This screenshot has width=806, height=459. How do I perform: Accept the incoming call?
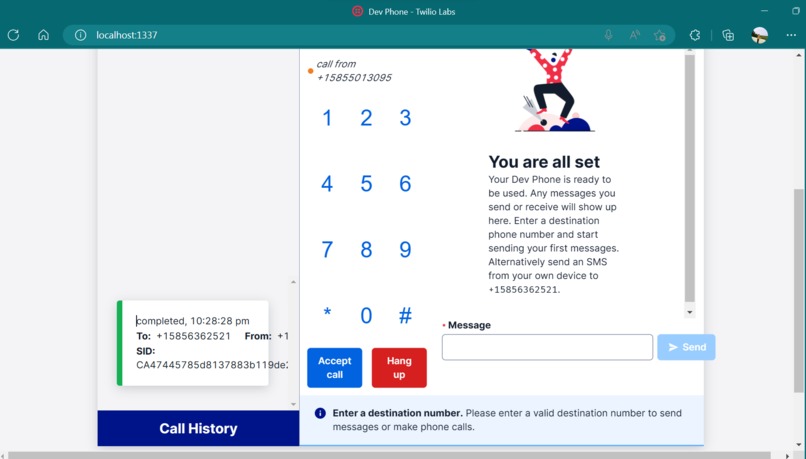[x=335, y=368]
